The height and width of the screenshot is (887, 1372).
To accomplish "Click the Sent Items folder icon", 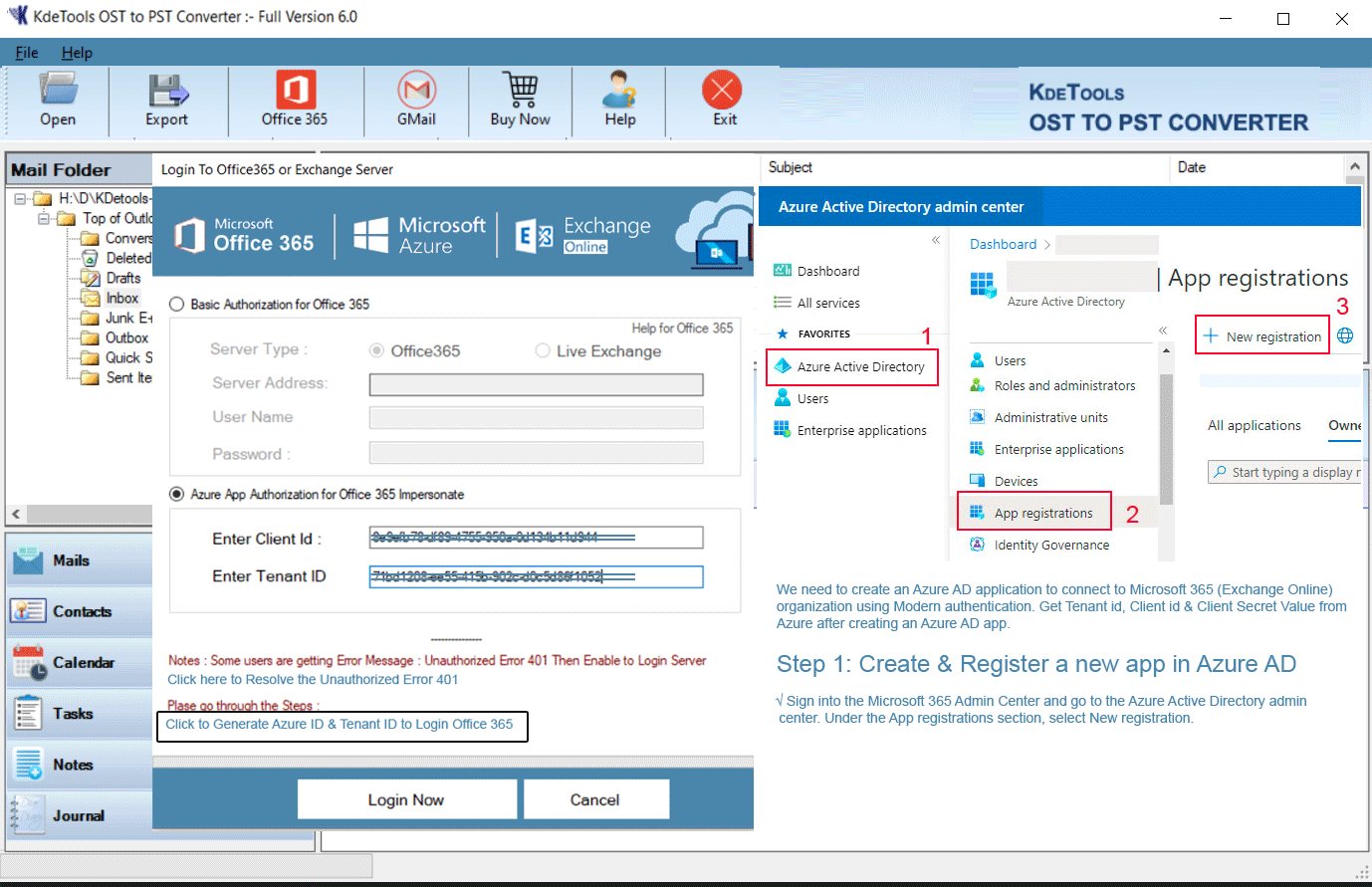I will pyautogui.click(x=90, y=377).
